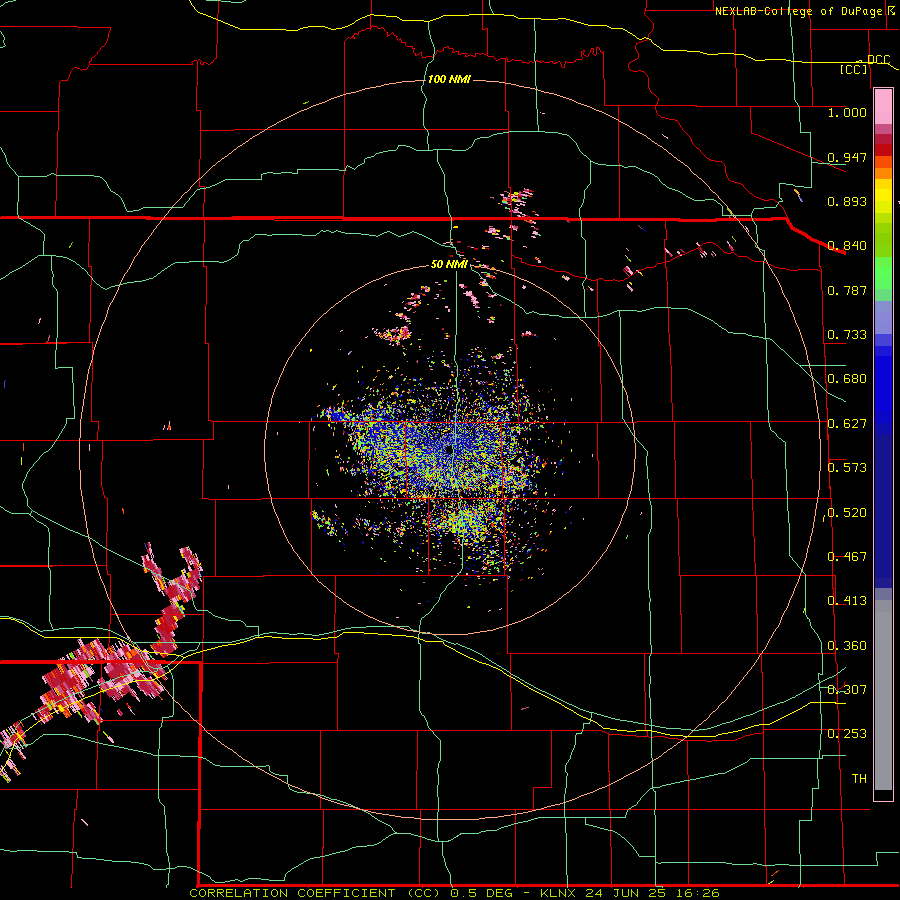Screen dimensions: 900x900
Task: Click the DCC label near top right
Action: pyautogui.click(x=878, y=60)
